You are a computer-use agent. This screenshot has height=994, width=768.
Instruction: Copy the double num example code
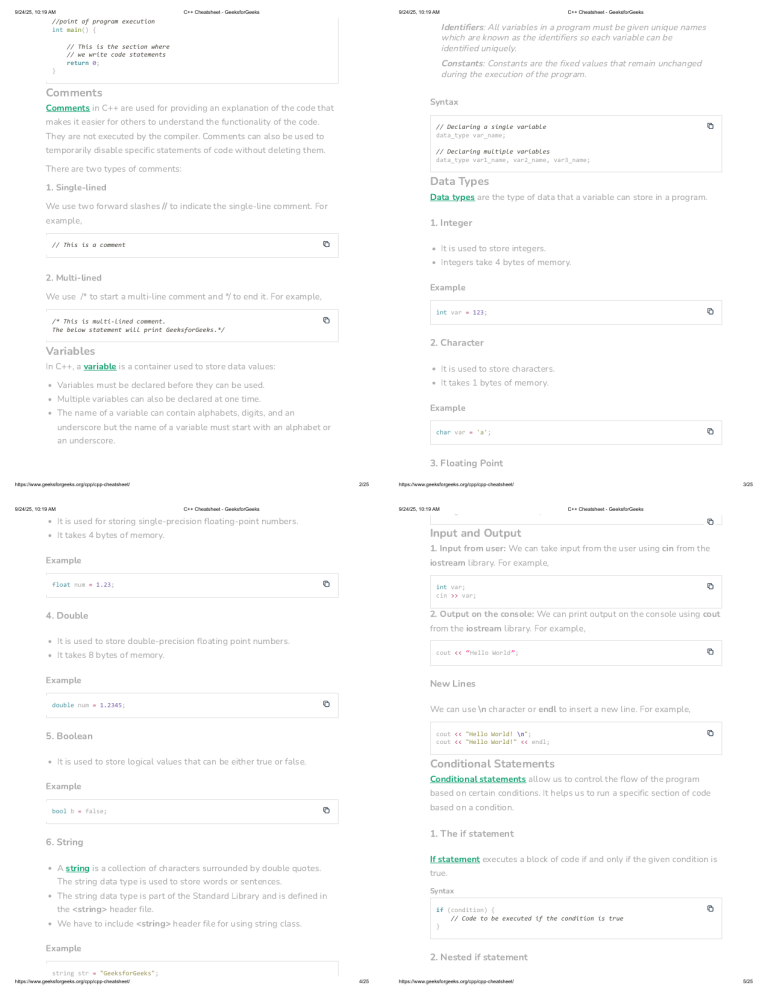point(326,704)
